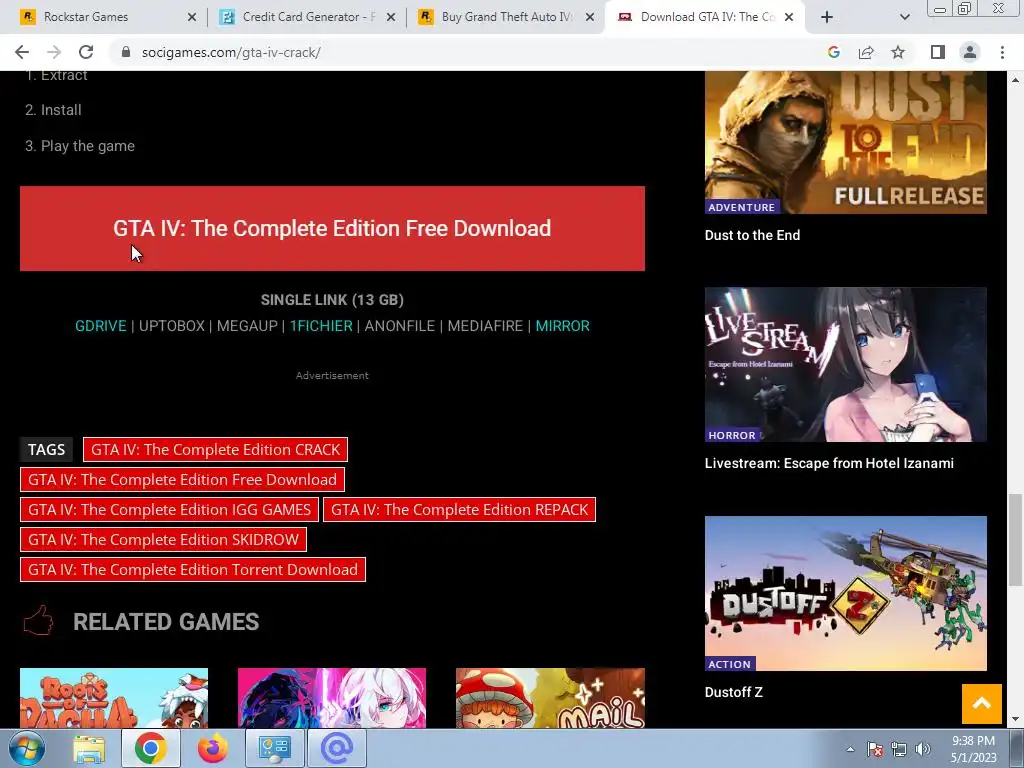This screenshot has height=768, width=1024.
Task: Click the orange scroll-to-top arrow button
Action: point(982,704)
